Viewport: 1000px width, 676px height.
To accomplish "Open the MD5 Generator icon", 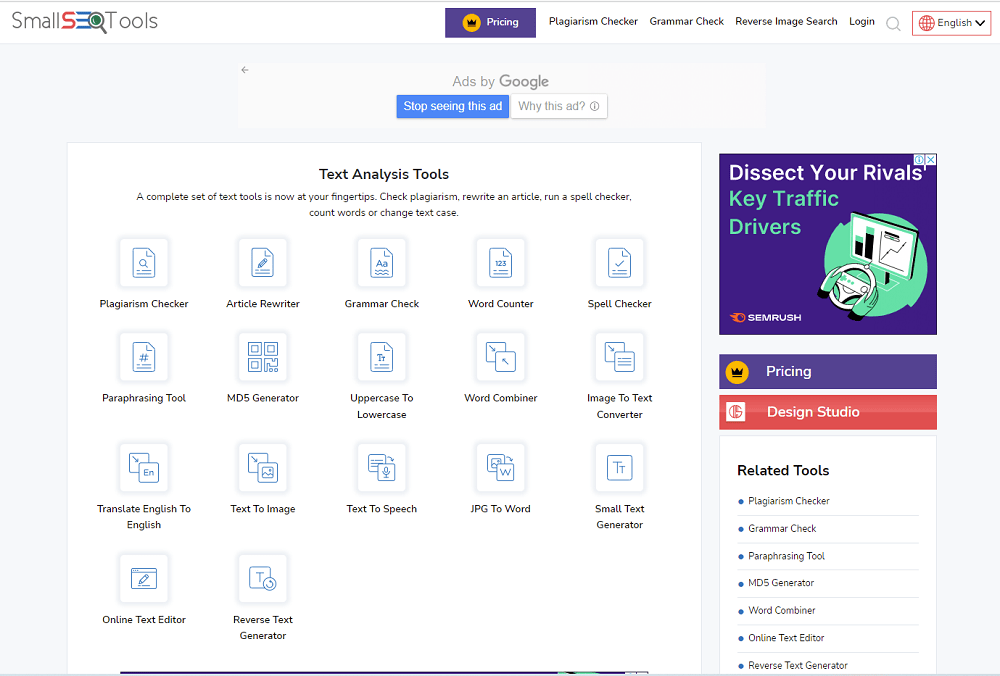I will click(x=263, y=357).
